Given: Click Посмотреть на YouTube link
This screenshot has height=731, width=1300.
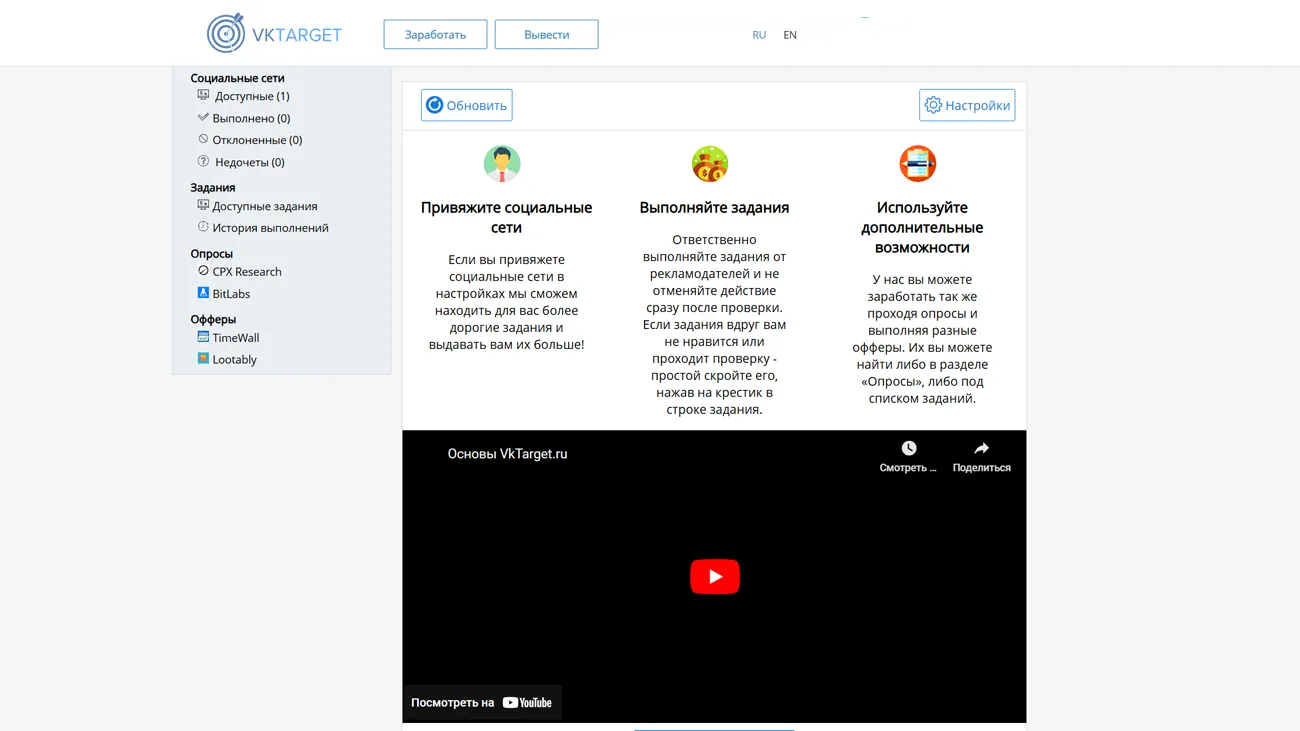Looking at the screenshot, I should pyautogui.click(x=482, y=702).
